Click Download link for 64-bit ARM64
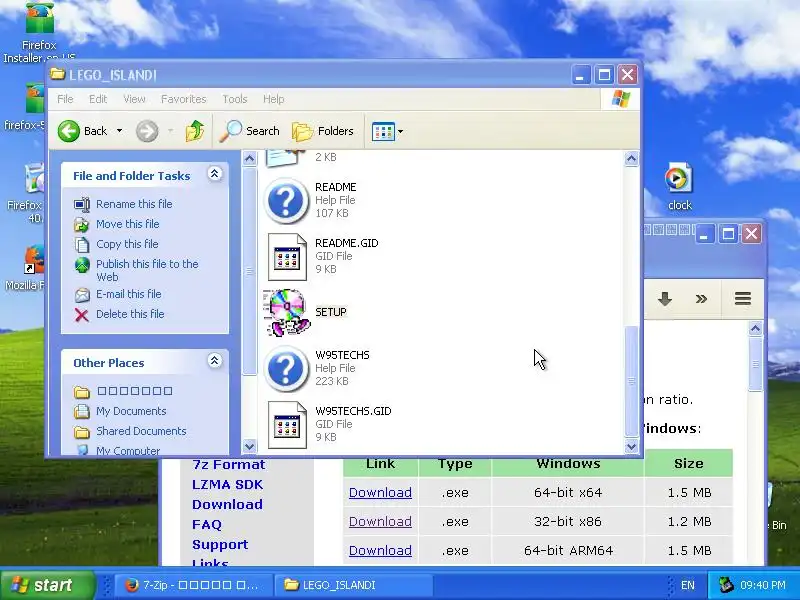This screenshot has width=800, height=600. click(380, 551)
